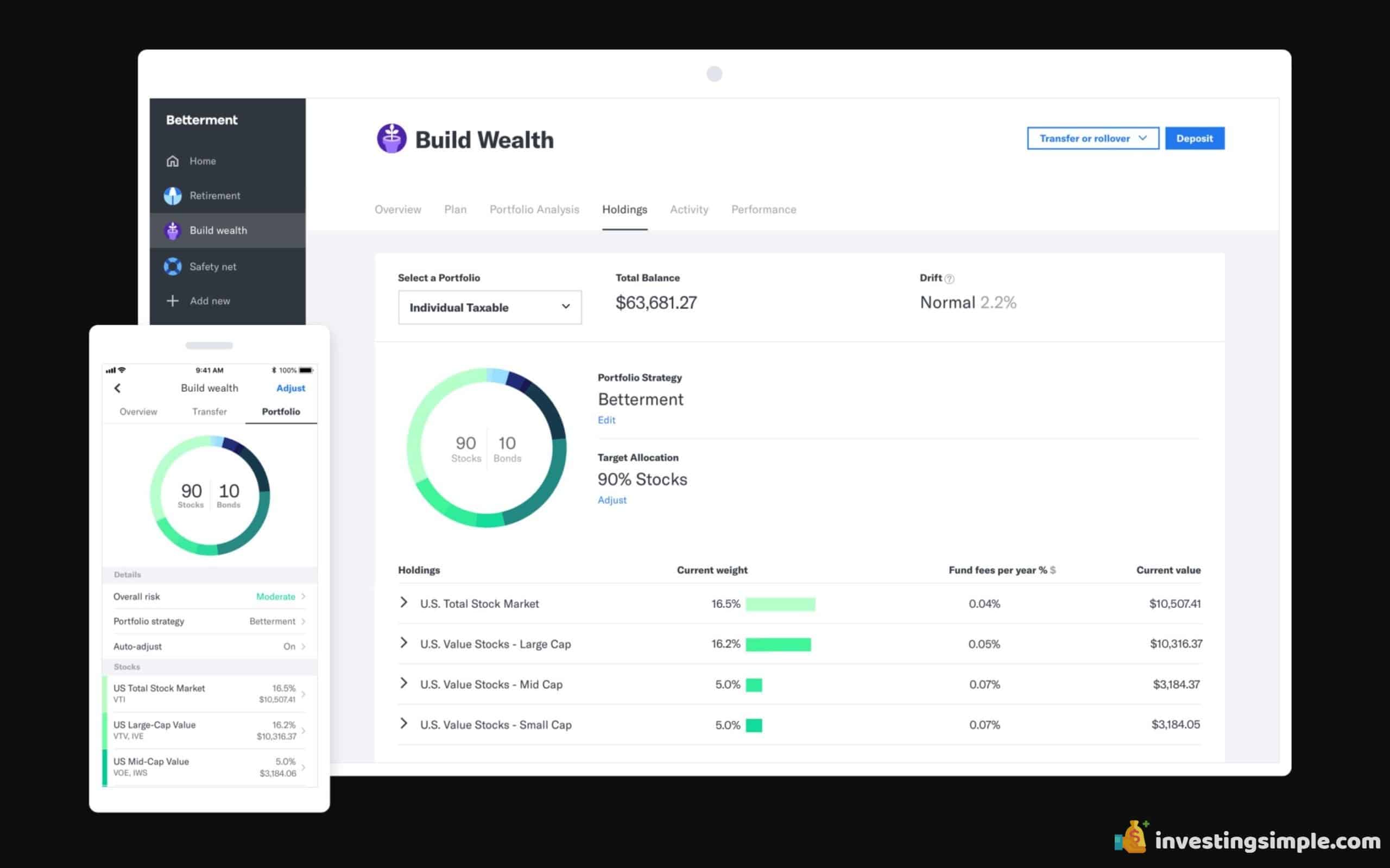Open the Individual Taxable portfolio dropdown

point(490,307)
